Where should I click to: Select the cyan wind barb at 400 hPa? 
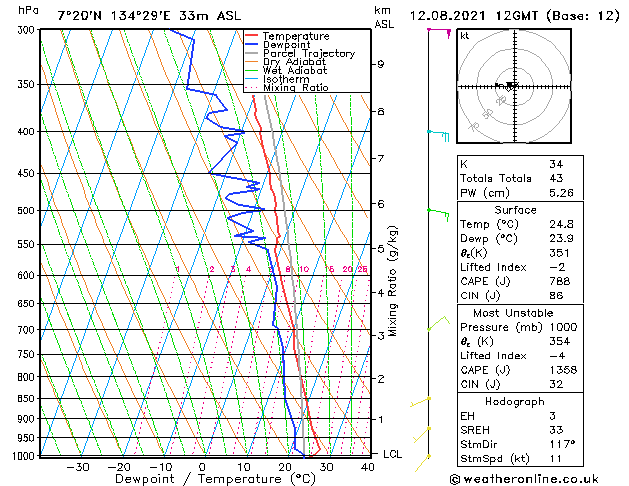[438, 136]
